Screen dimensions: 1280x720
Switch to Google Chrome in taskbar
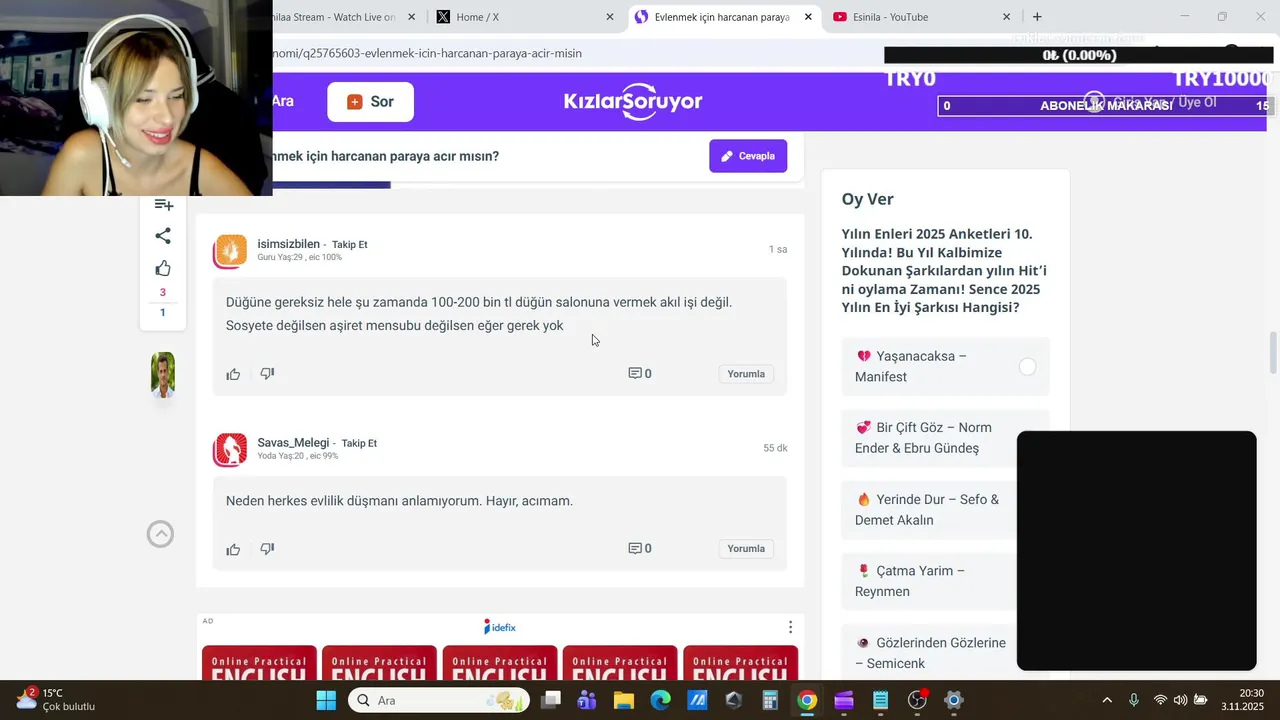[807, 700]
